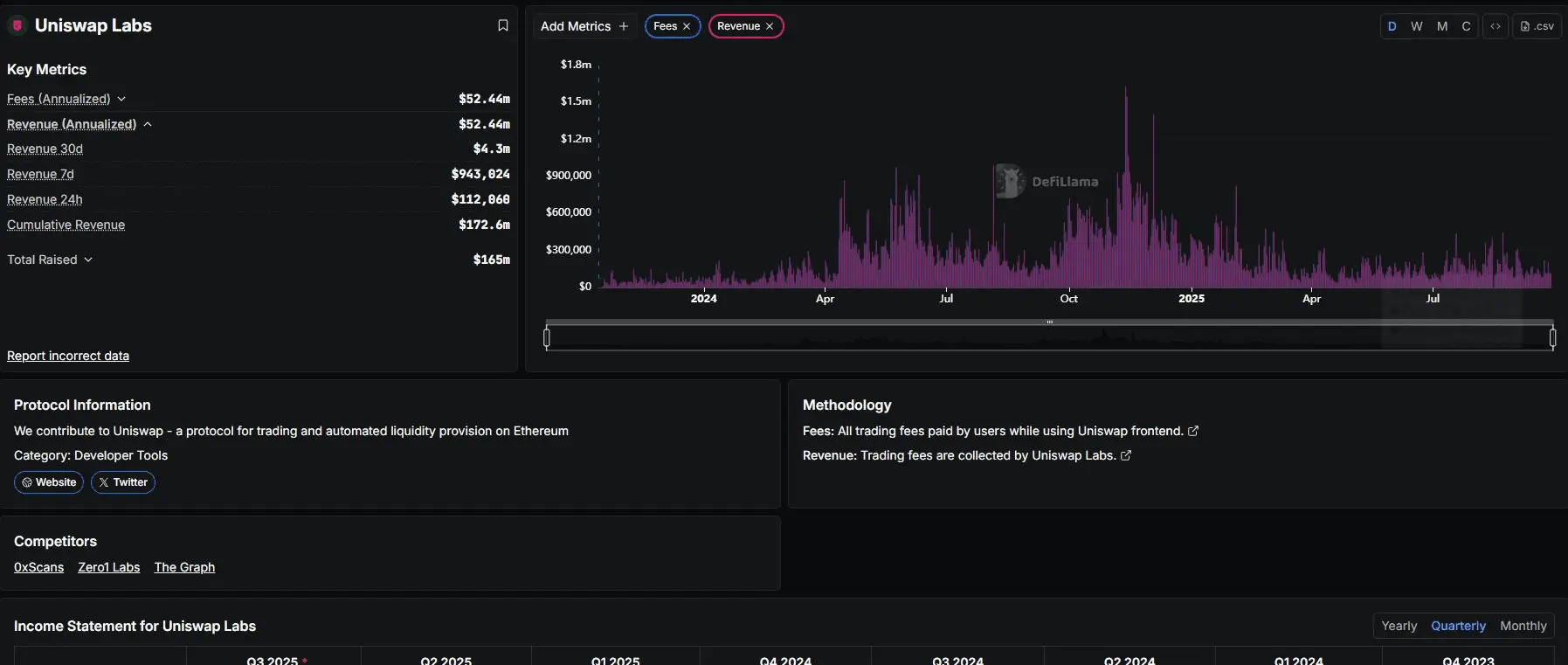Open the Zero1 Labs competitor page
Image resolution: width=1568 pixels, height=665 pixels.
point(109,567)
